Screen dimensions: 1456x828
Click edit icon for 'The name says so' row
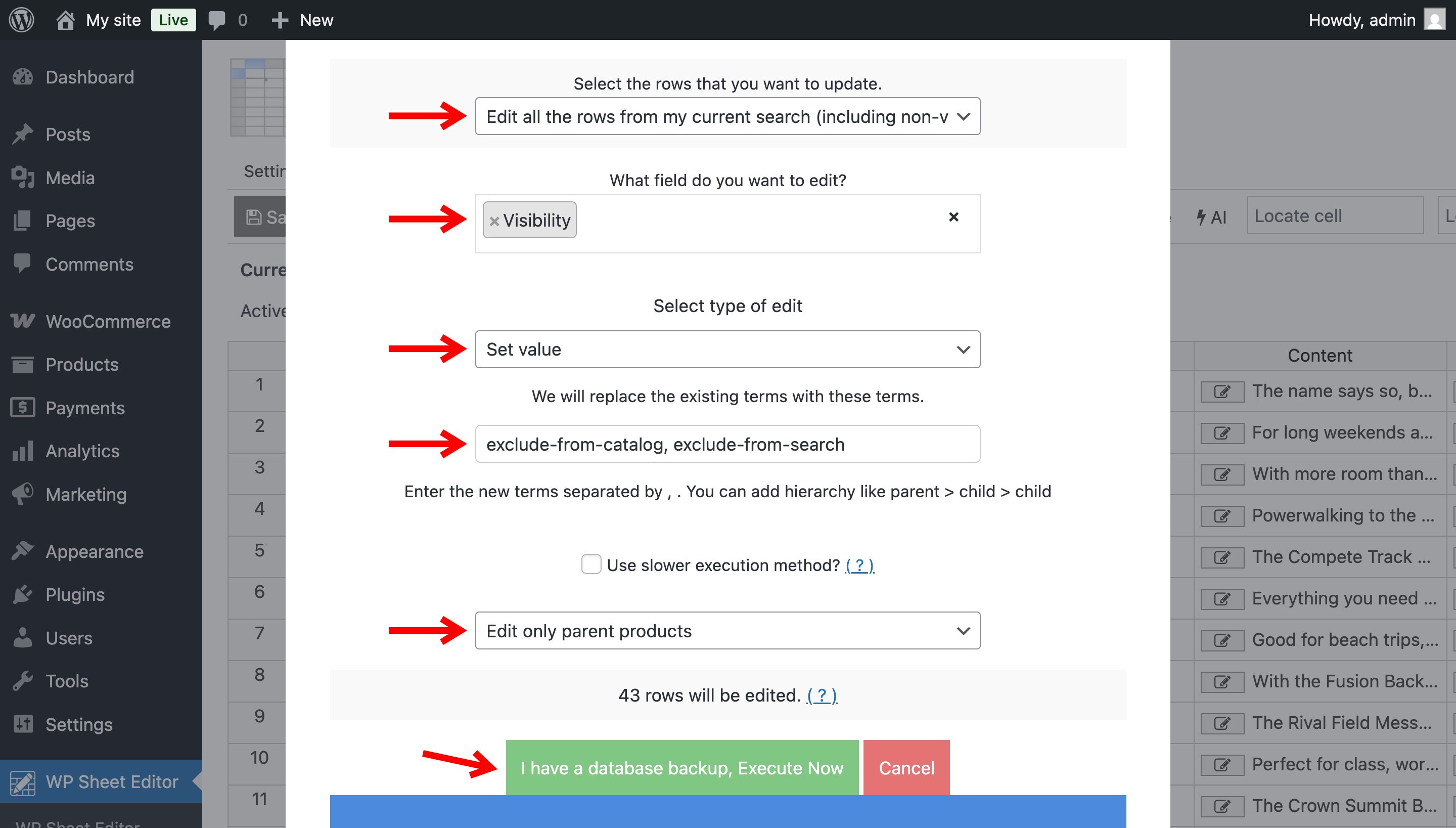(x=1222, y=391)
